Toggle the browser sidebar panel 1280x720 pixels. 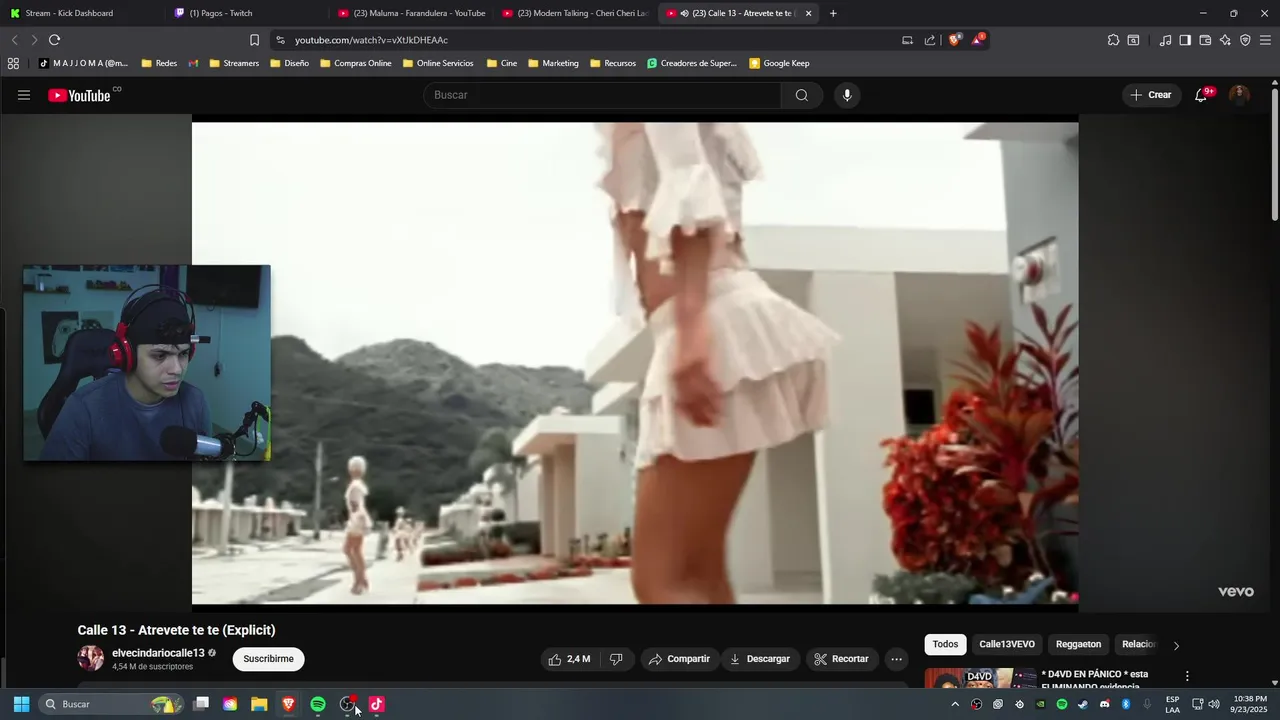tap(1185, 40)
